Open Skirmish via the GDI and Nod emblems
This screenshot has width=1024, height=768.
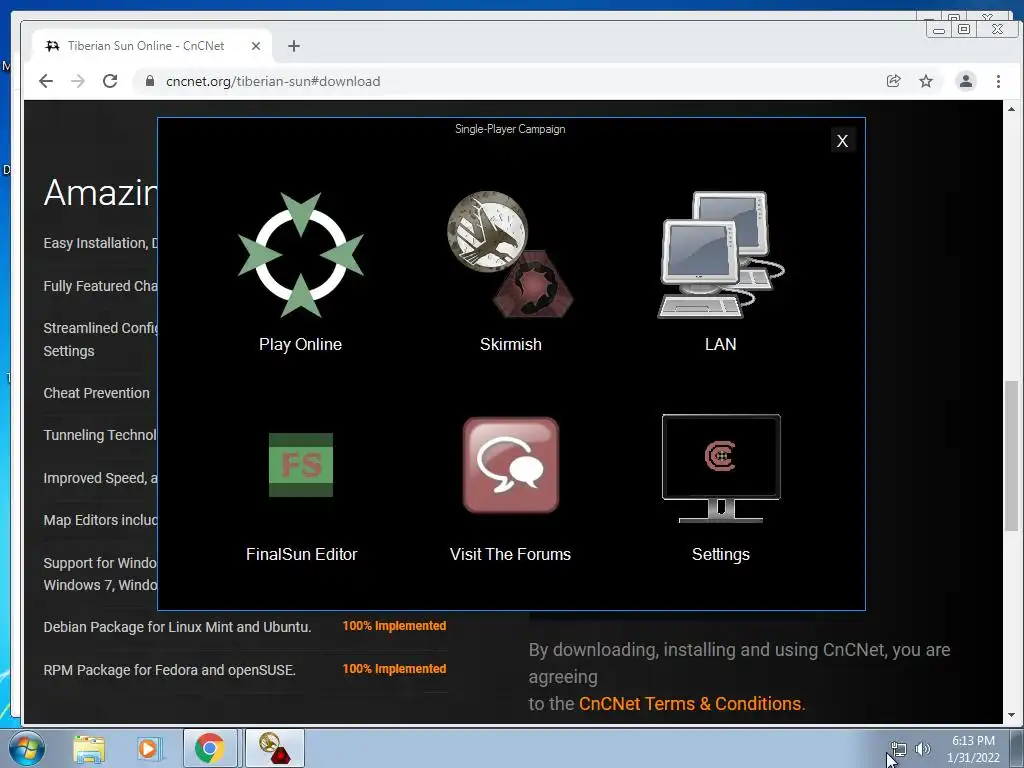tap(510, 255)
